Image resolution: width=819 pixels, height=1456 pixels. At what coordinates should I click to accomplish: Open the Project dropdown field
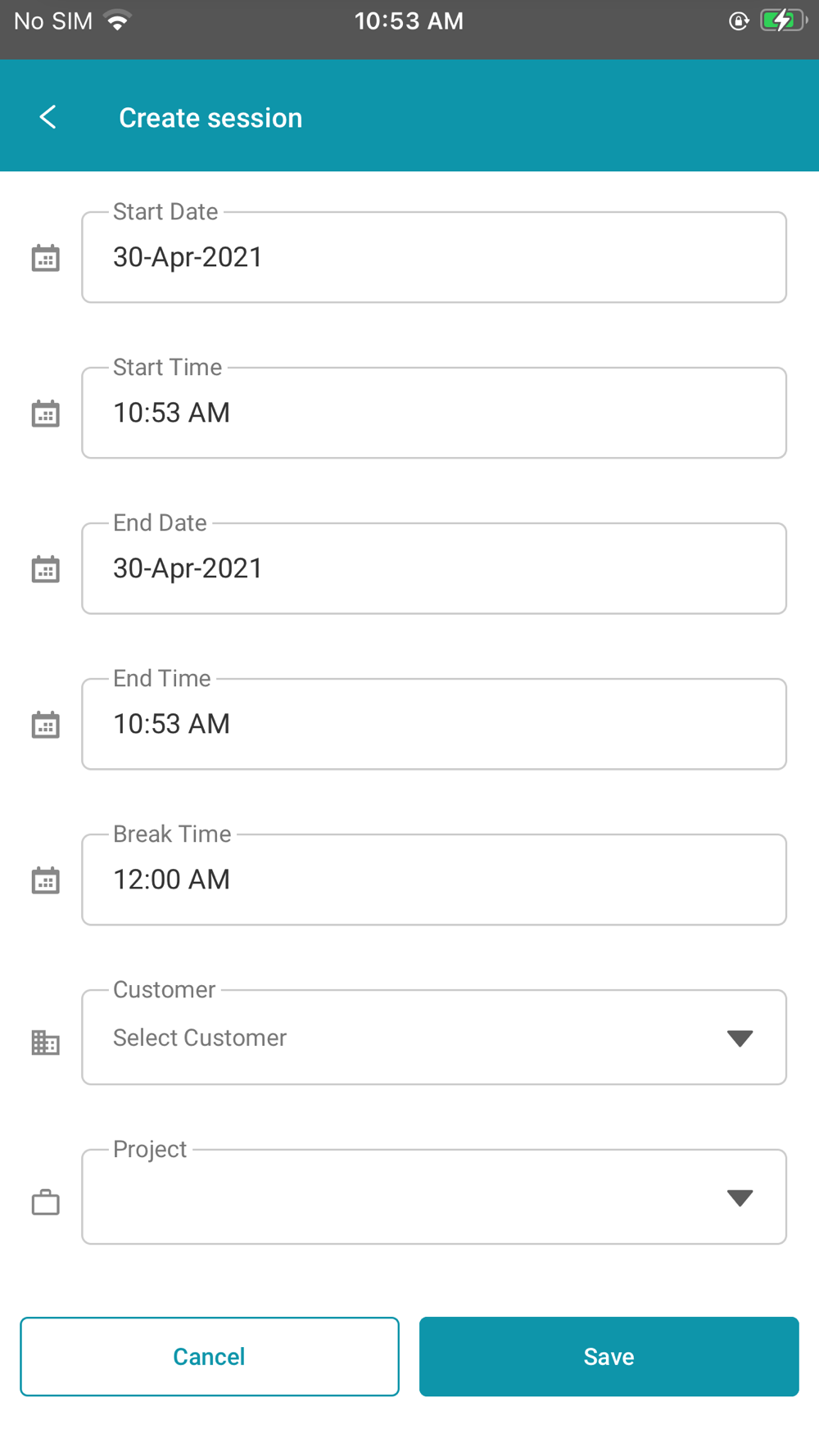[x=409, y=1197]
